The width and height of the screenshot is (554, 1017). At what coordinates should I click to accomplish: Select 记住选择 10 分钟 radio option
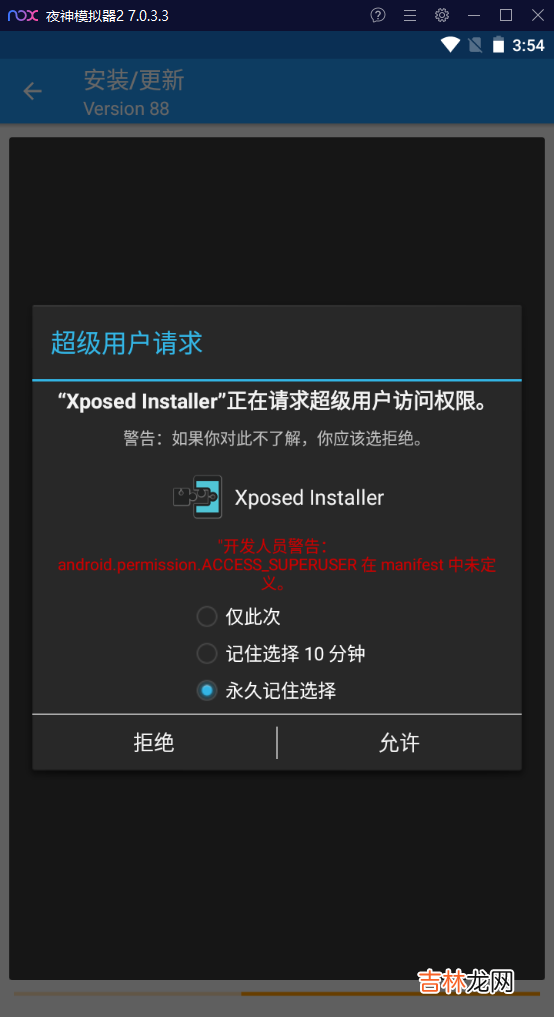(206, 653)
